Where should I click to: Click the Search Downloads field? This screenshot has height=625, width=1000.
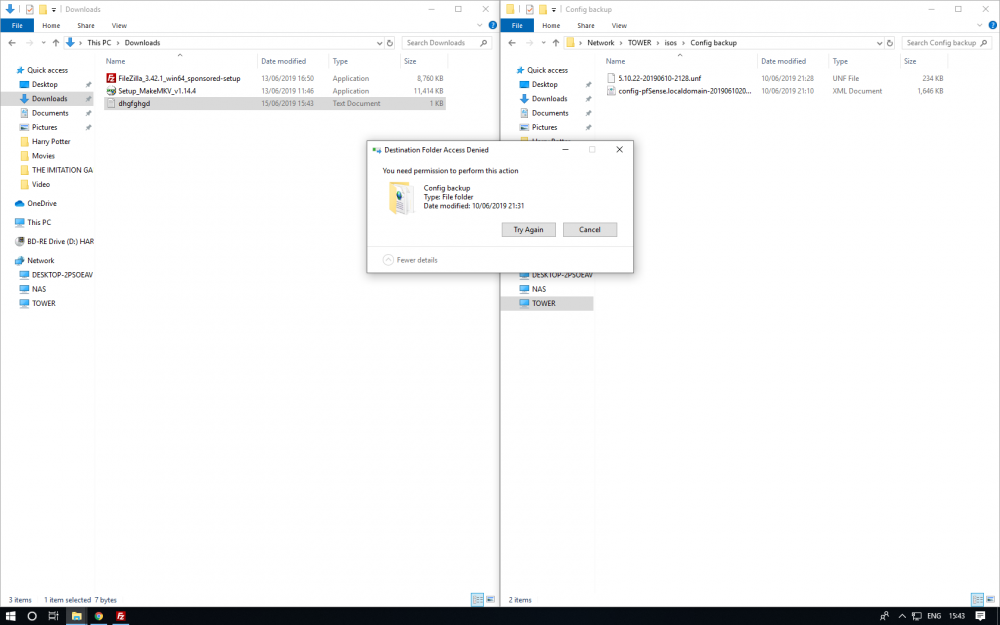click(x=446, y=43)
